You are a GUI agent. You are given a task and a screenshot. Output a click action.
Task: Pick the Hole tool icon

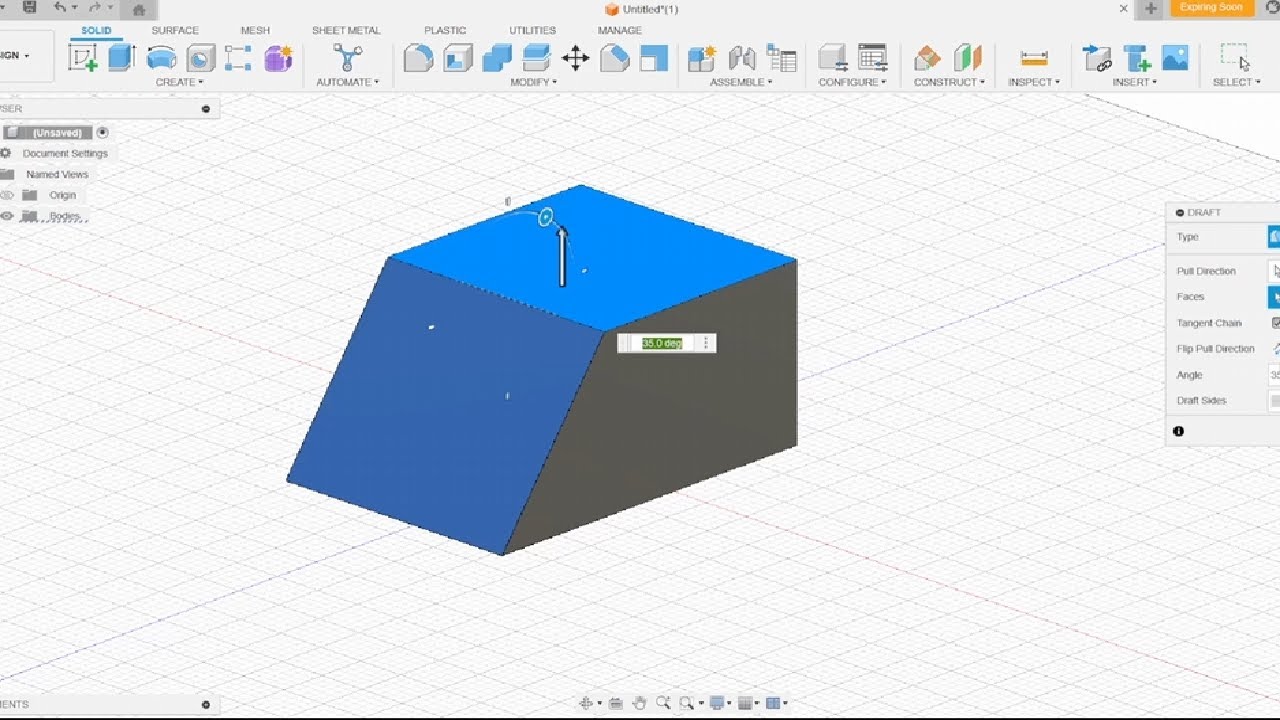[x=201, y=58]
